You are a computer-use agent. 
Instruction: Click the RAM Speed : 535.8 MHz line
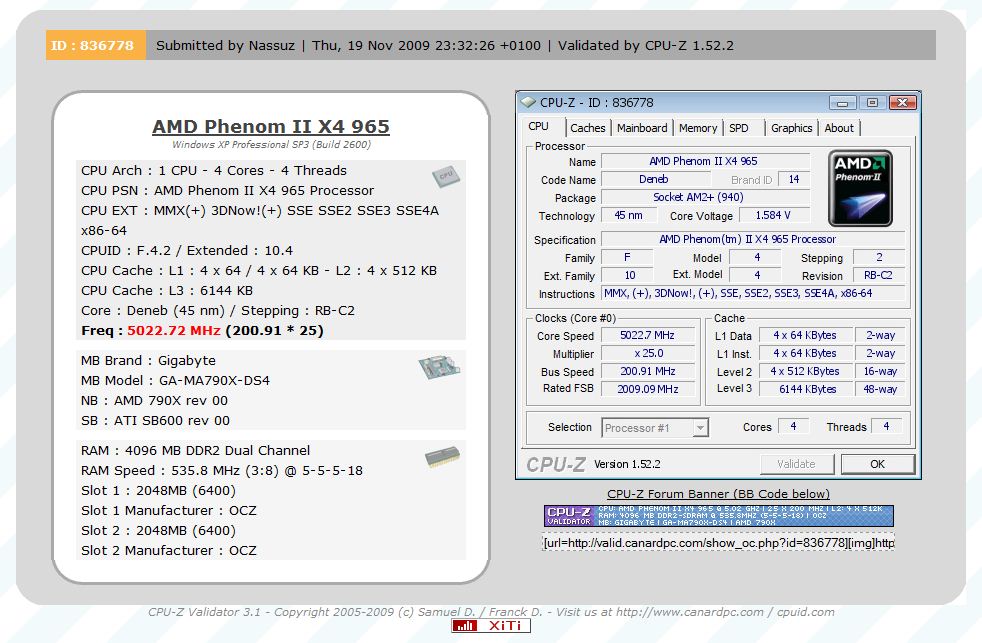coord(222,471)
